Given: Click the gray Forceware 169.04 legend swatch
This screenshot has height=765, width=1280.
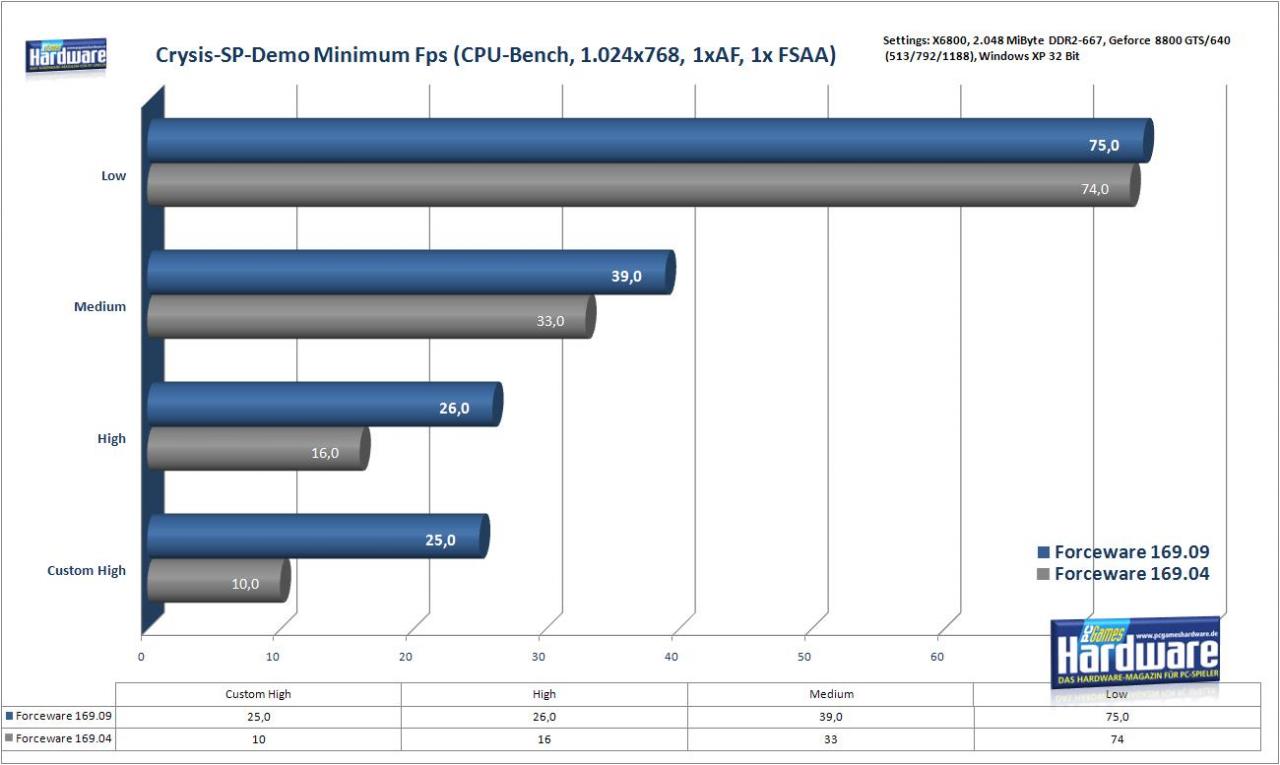Looking at the screenshot, I should click(1044, 574).
